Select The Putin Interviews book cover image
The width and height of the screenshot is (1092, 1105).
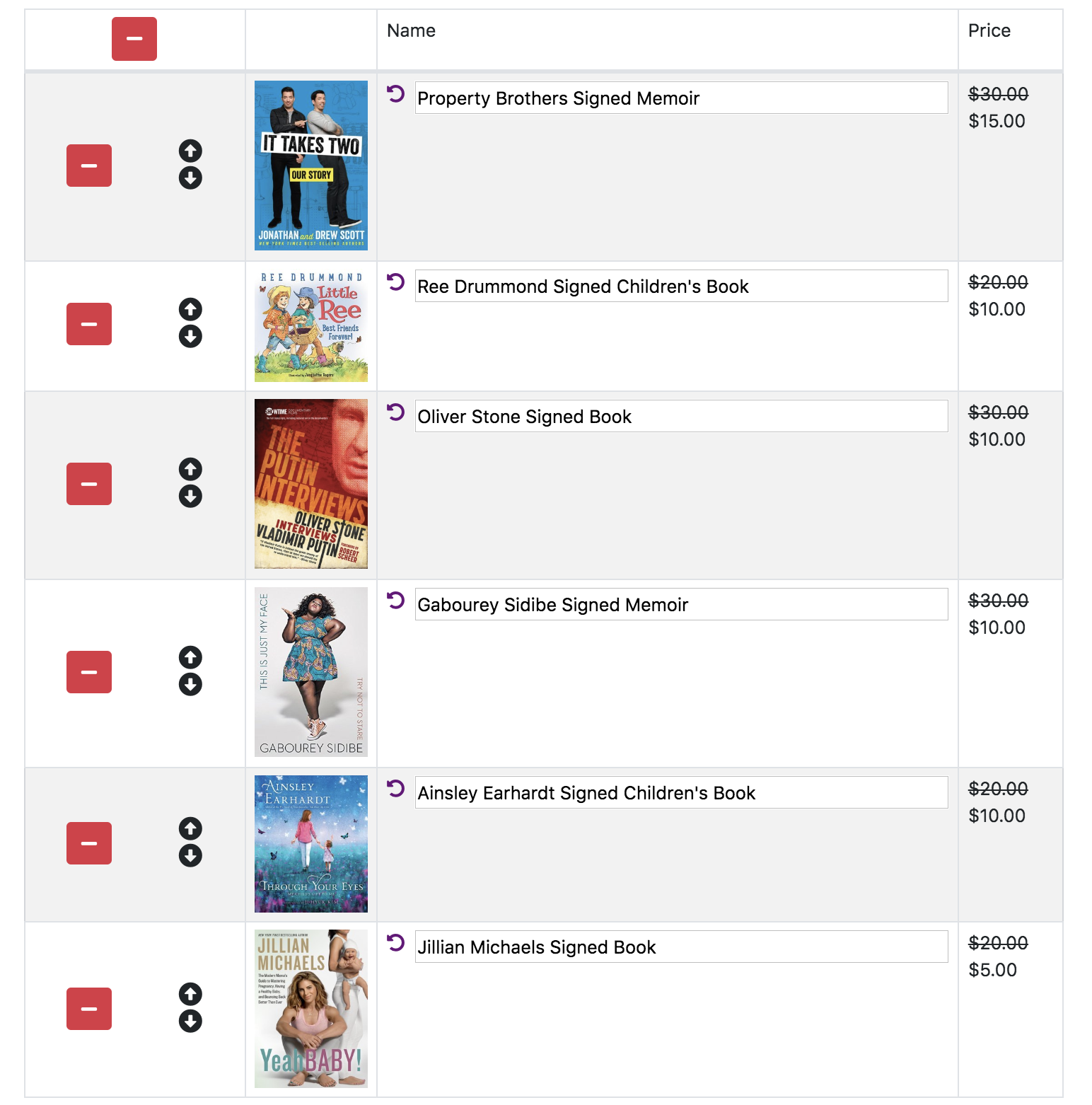pos(311,484)
